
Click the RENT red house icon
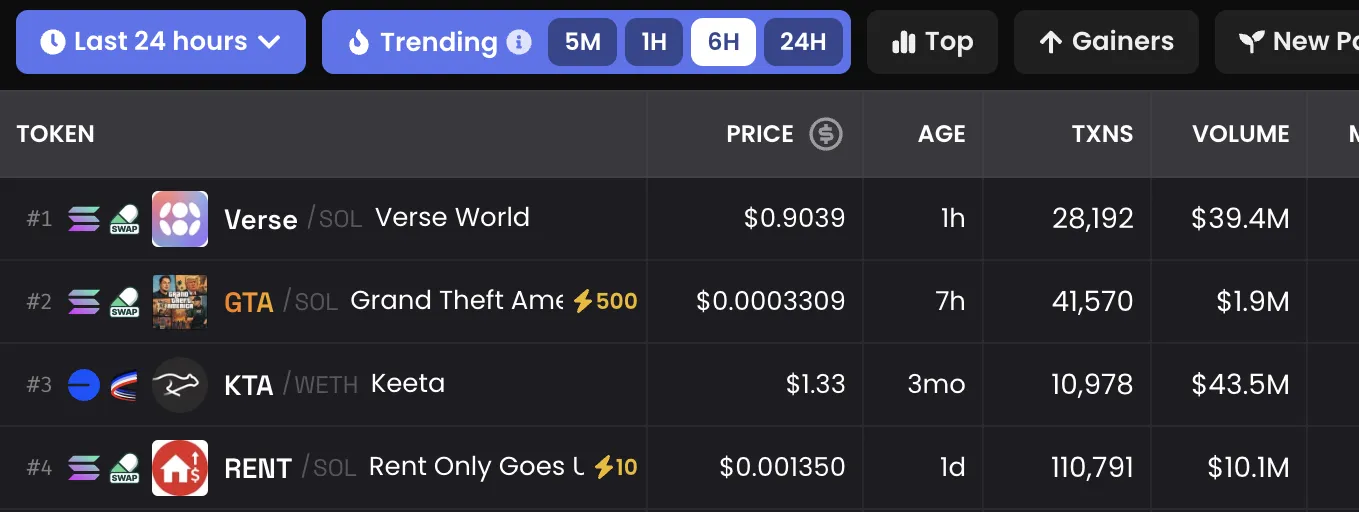(x=180, y=468)
